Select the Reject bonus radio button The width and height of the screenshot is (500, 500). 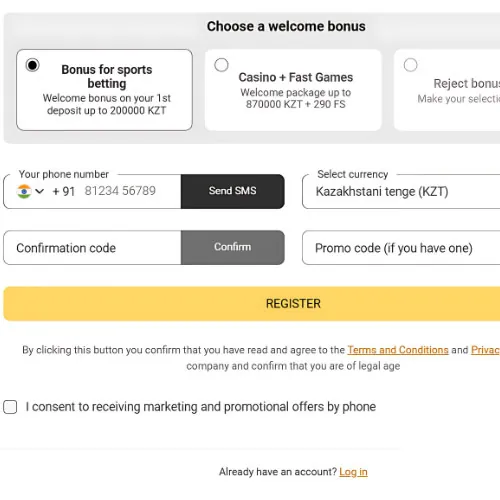click(x=410, y=65)
